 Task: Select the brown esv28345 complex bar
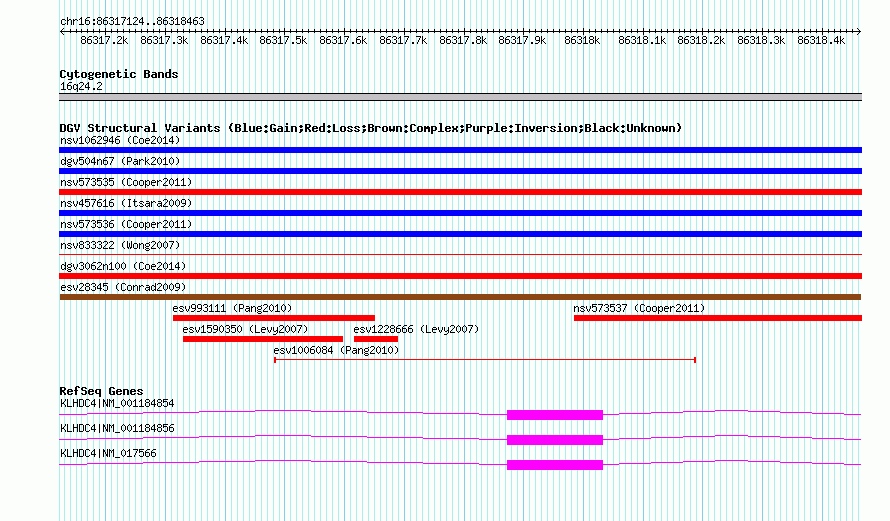pos(460,297)
